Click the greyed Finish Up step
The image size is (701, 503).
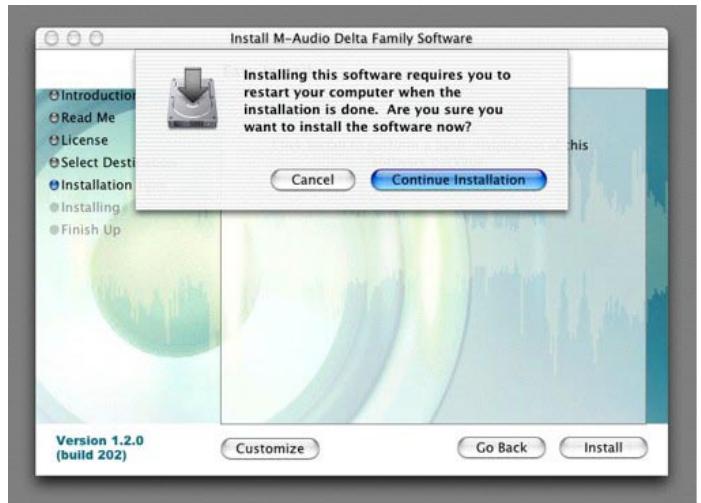click(85, 229)
